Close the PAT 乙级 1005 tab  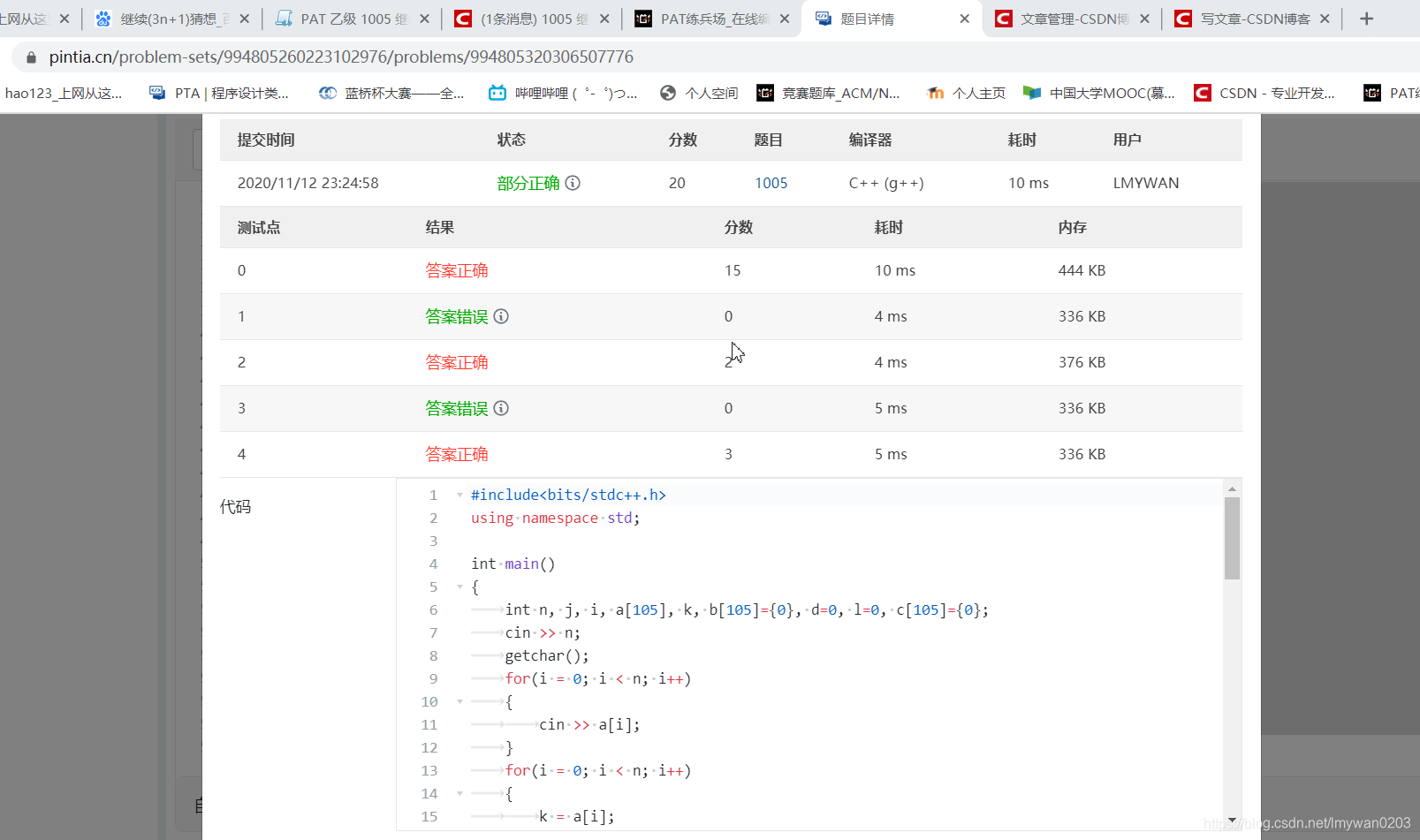pyautogui.click(x=425, y=19)
